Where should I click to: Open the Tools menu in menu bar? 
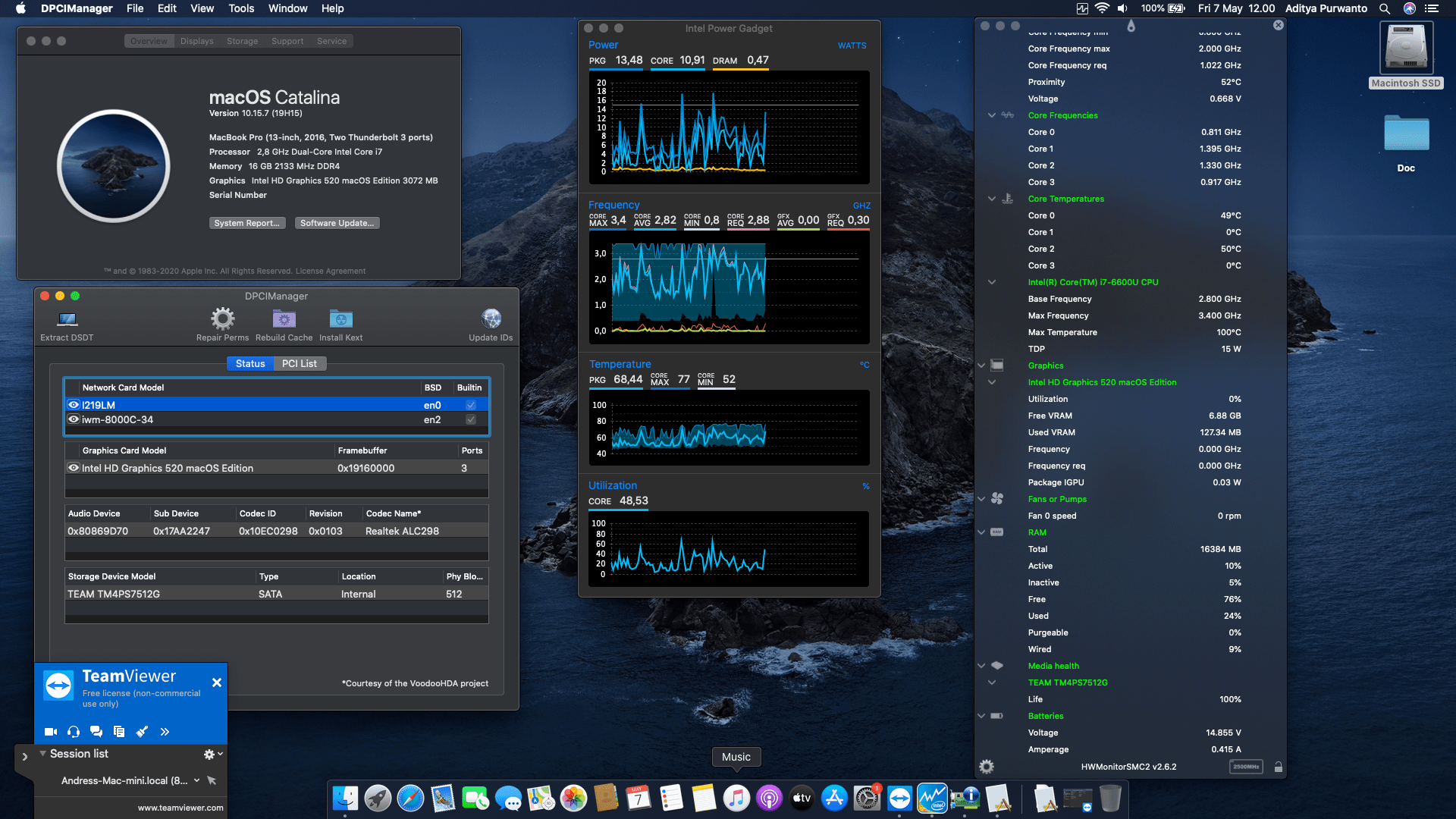tap(241, 8)
